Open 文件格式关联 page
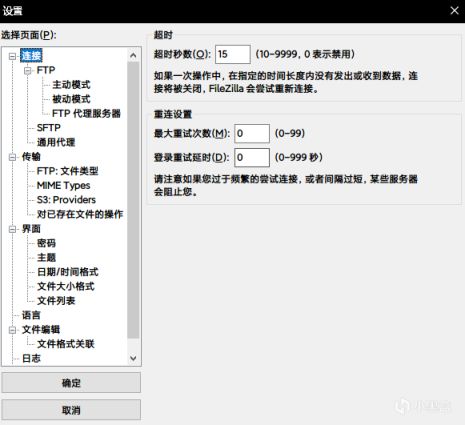 pos(66,344)
